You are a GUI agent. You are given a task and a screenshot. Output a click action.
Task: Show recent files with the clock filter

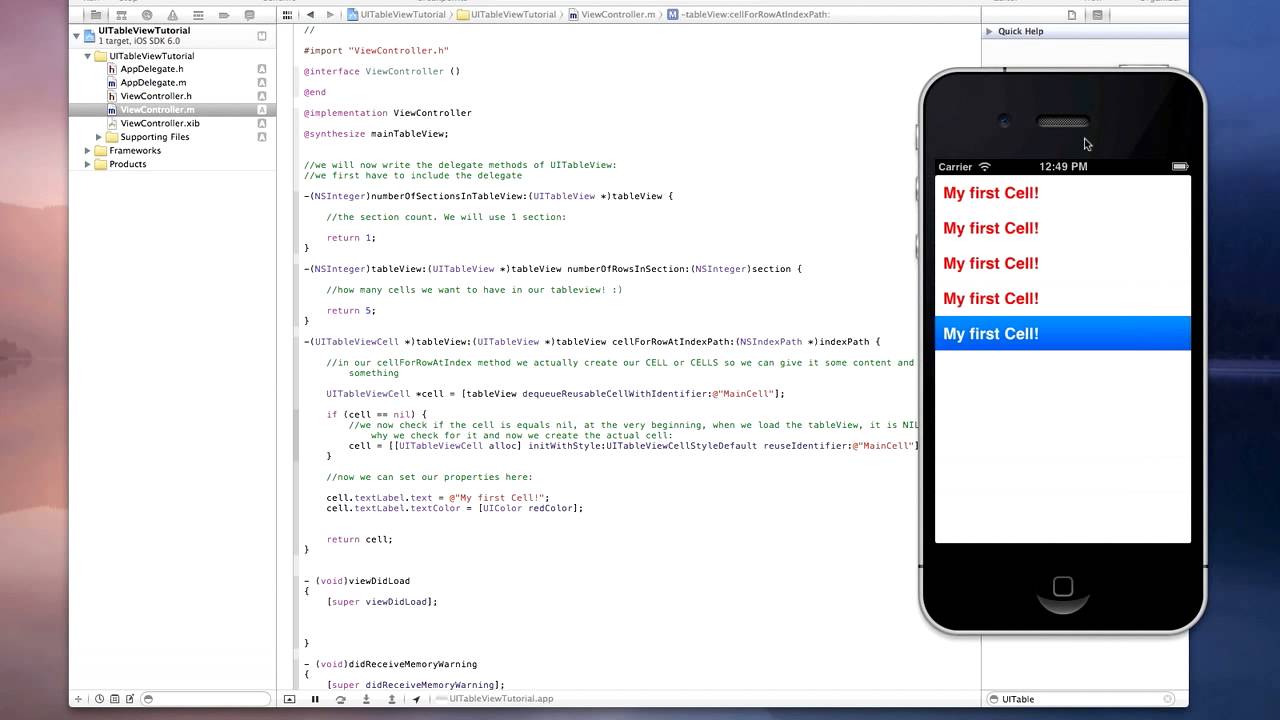(x=100, y=699)
